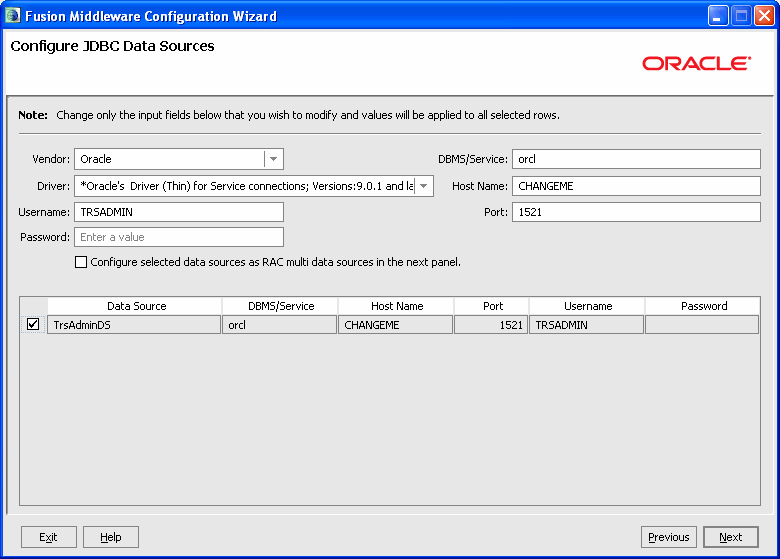Click the DBMS/Service column header
Screen dimensions: 780x559
click(x=280, y=306)
